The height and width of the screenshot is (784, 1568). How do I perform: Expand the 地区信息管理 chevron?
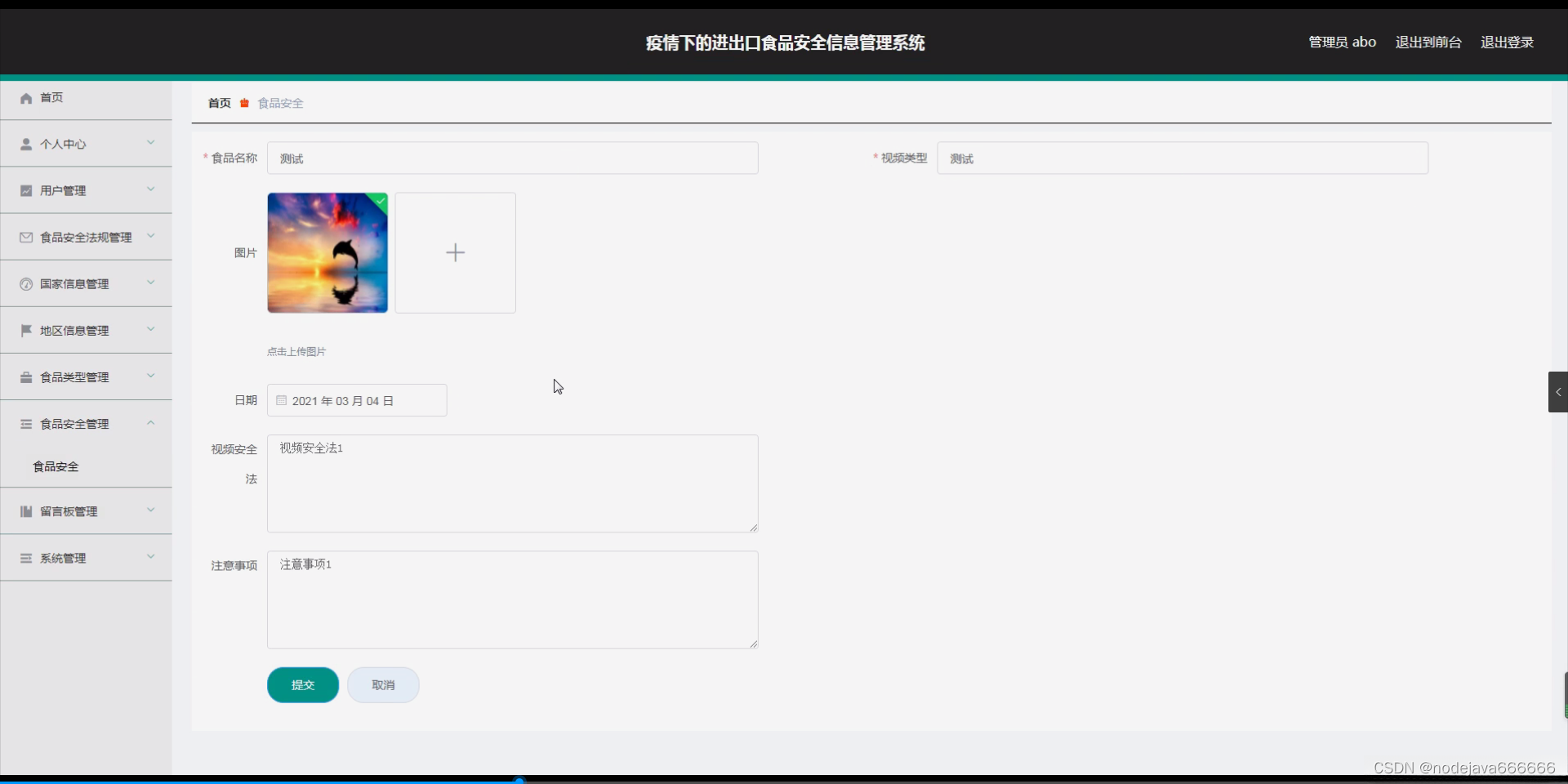(x=151, y=329)
